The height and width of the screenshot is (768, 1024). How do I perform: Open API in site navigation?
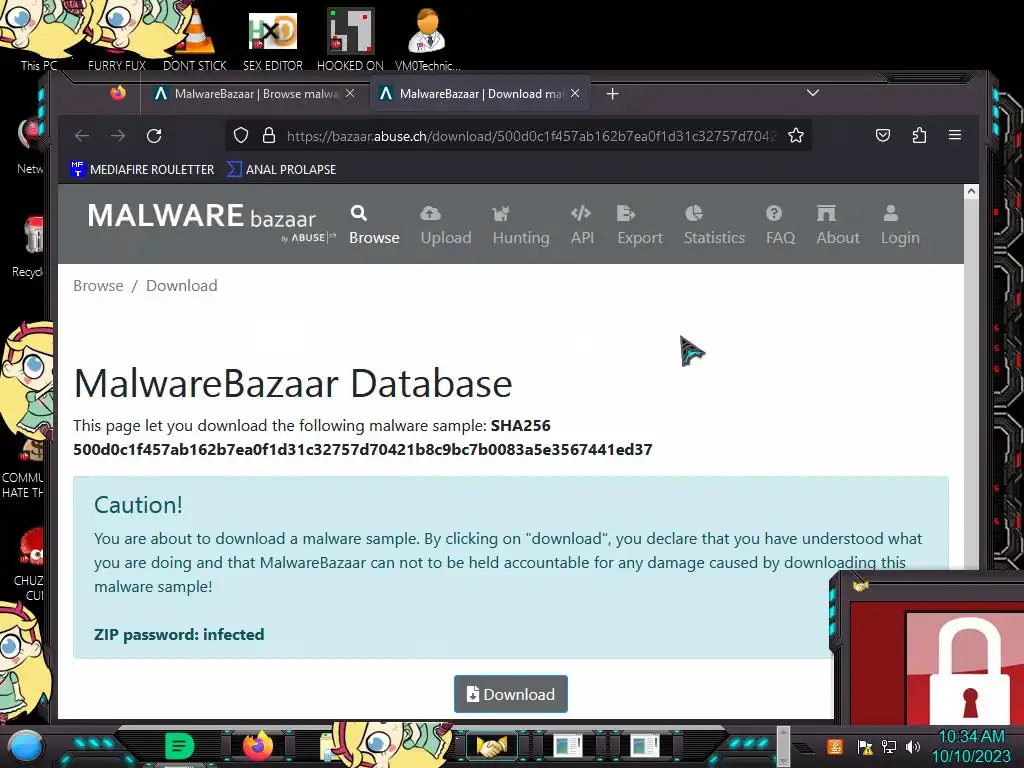coord(582,225)
